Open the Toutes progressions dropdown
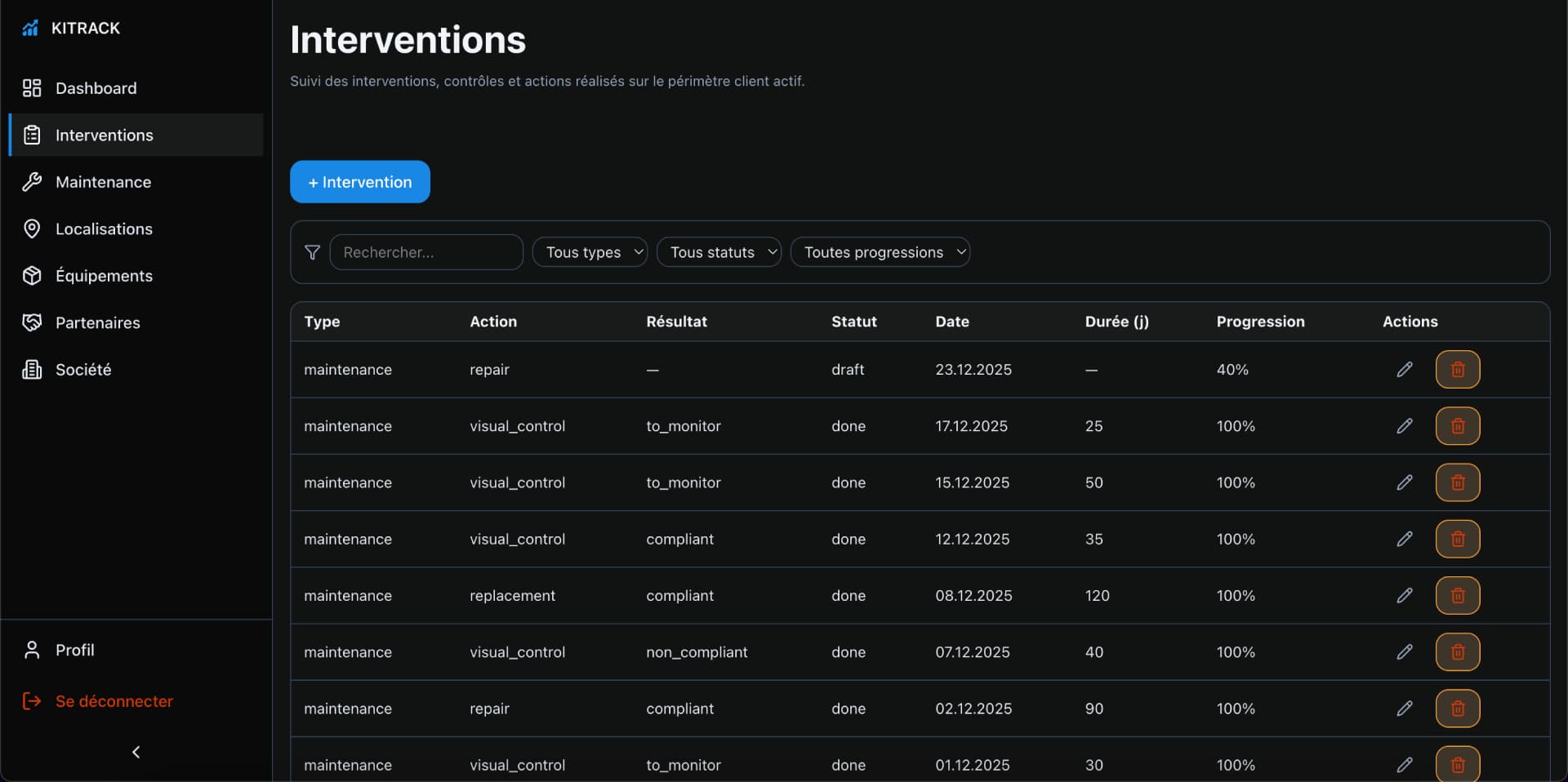1568x782 pixels. tap(880, 252)
